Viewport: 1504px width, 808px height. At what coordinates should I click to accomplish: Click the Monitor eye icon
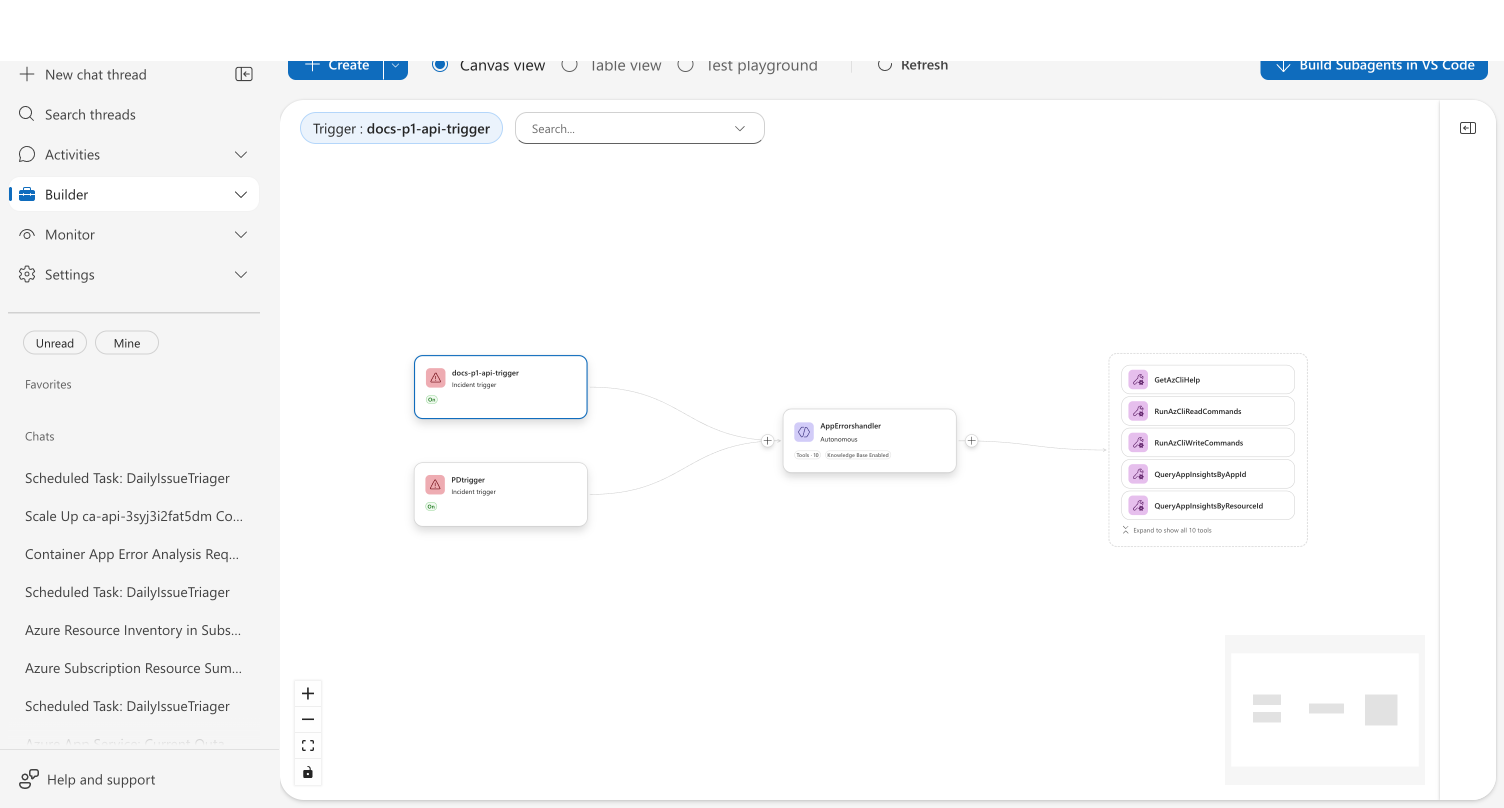[27, 234]
